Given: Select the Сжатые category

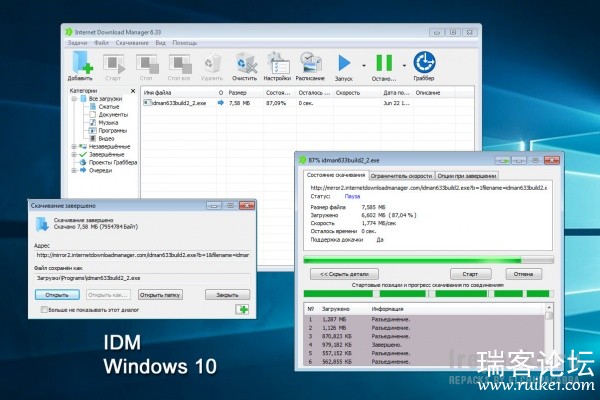Looking at the screenshot, I should (x=109, y=107).
